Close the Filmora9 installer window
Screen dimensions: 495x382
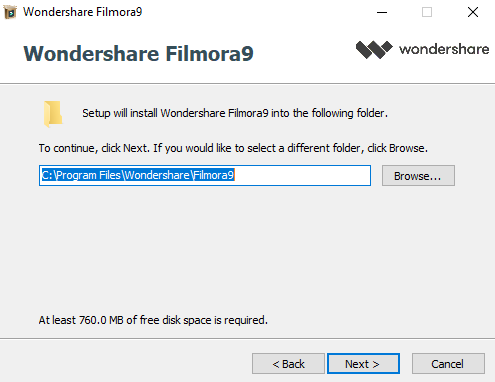[x=473, y=13]
